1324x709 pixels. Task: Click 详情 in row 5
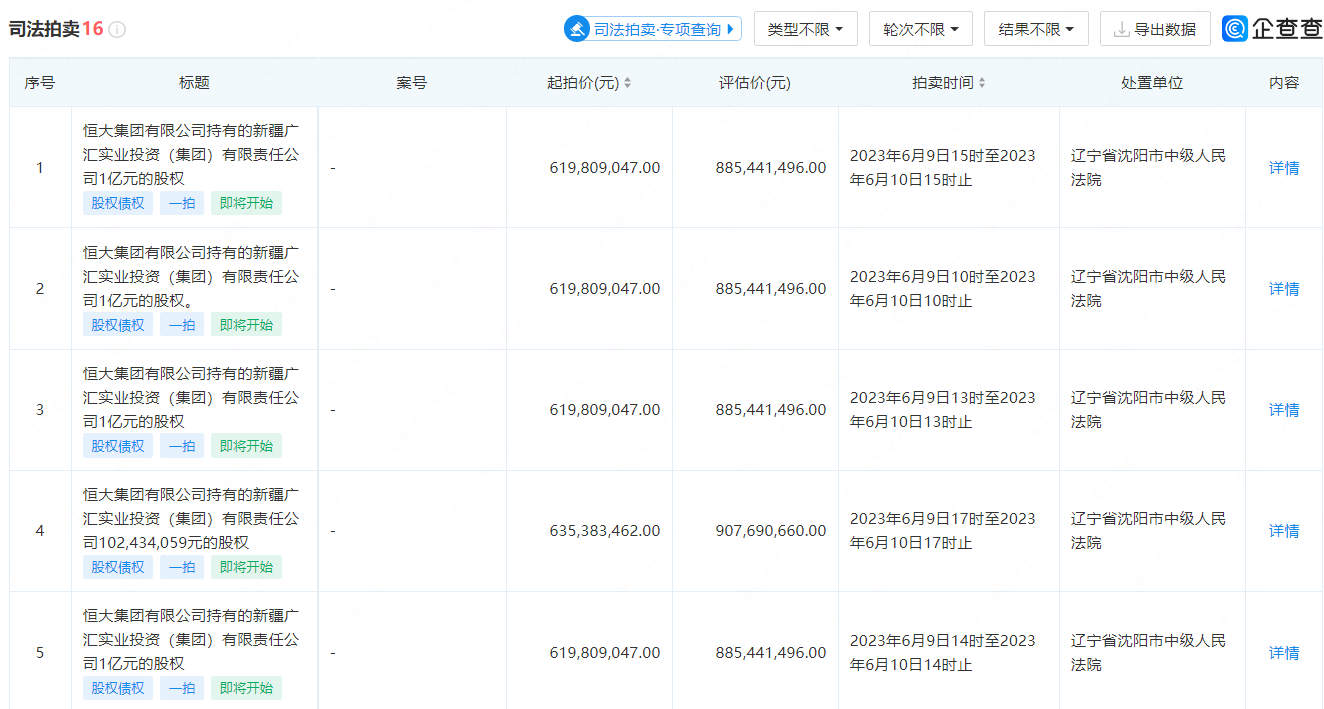[x=1284, y=653]
